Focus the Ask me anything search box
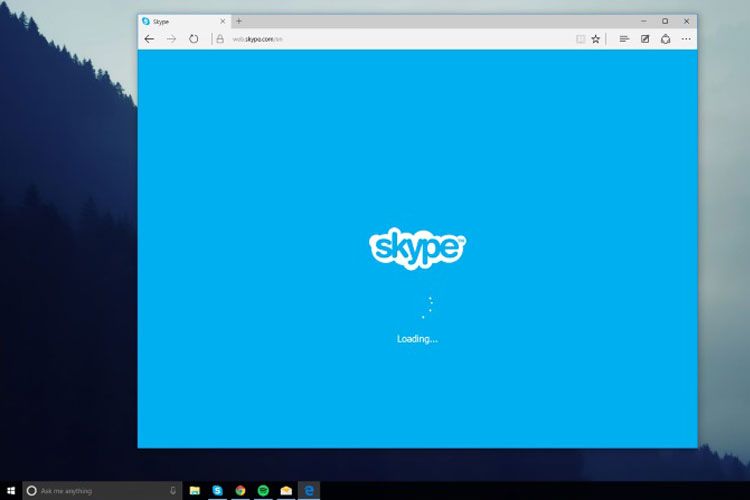This screenshot has width=750, height=500. pos(102,490)
